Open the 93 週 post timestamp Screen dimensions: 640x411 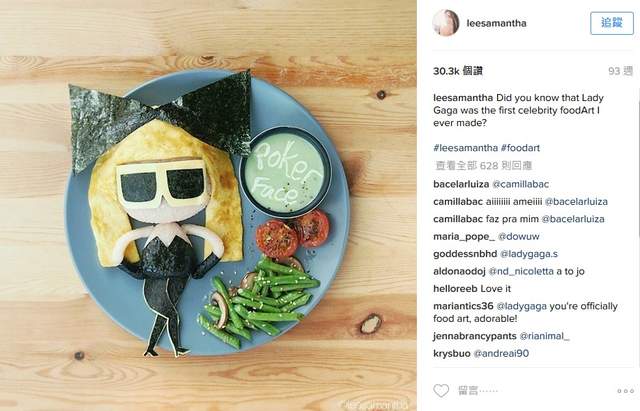(620, 71)
